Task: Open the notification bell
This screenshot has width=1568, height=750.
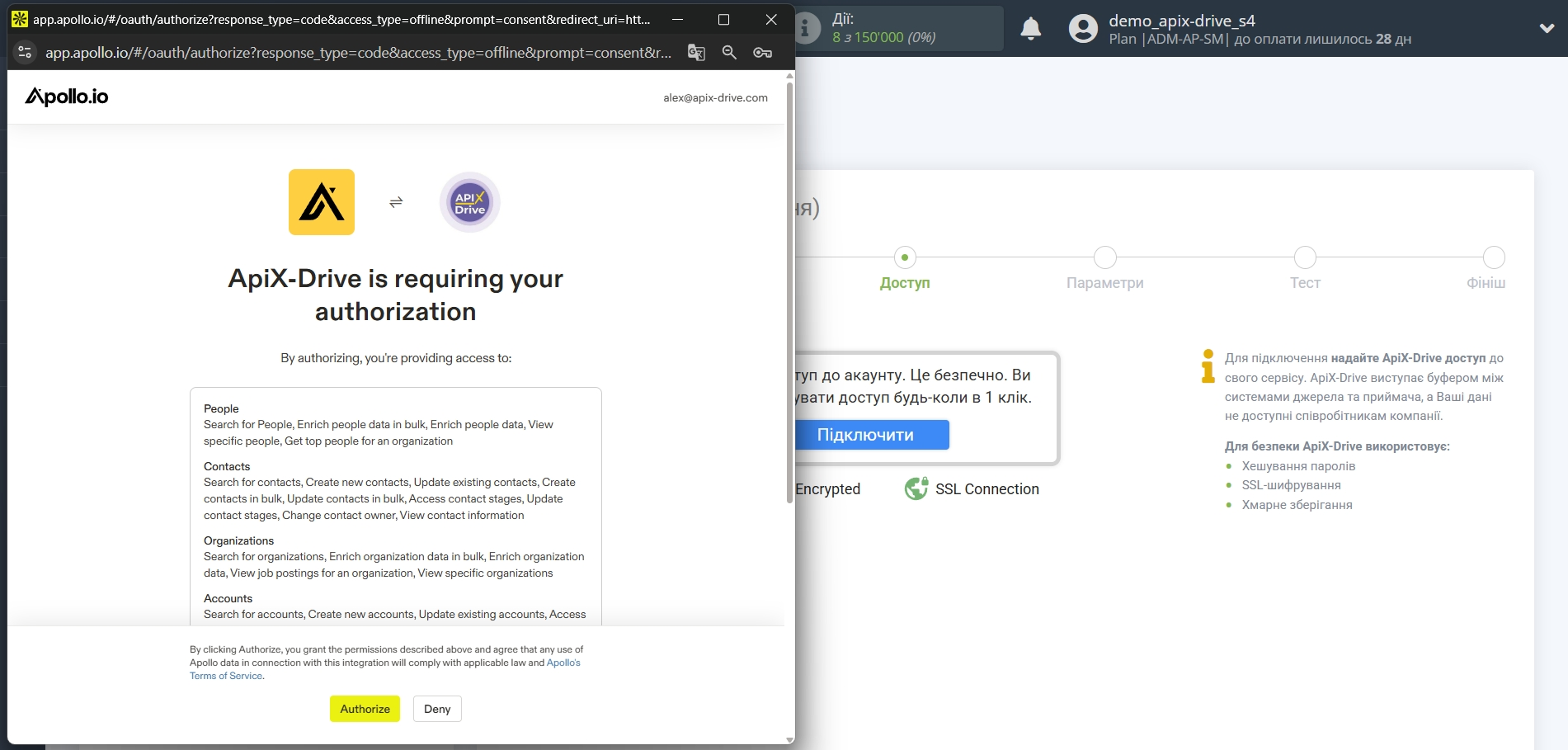Action: click(x=1030, y=28)
